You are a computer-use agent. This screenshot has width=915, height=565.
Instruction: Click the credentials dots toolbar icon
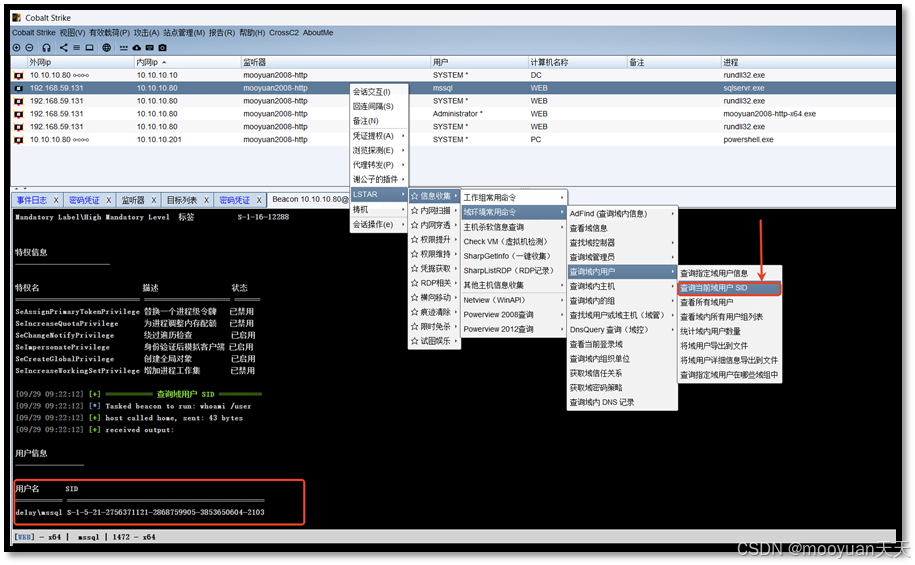tap(124, 48)
